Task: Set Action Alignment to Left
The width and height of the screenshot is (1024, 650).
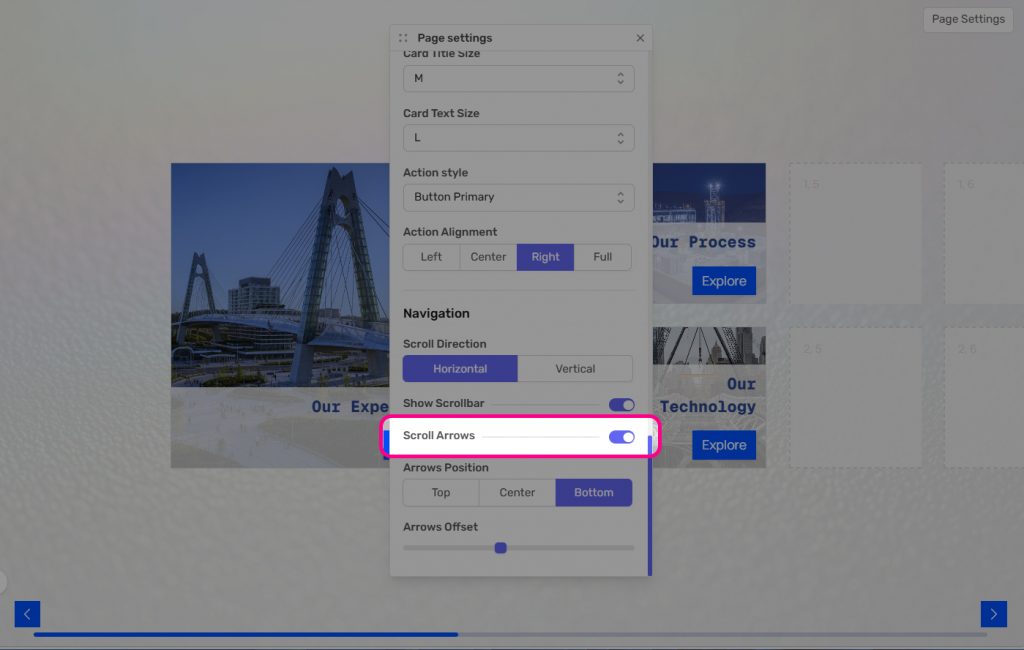Action: tap(431, 257)
